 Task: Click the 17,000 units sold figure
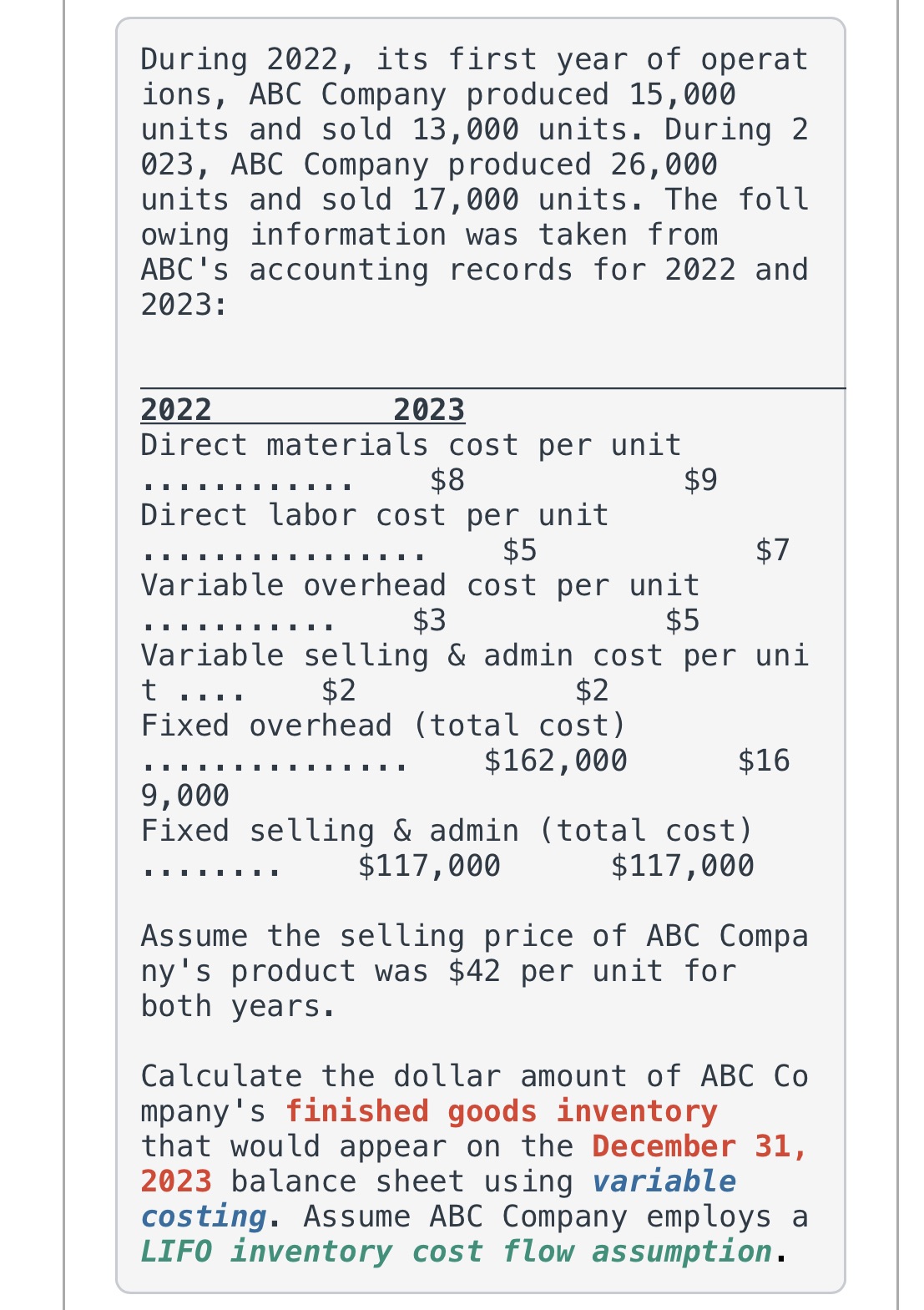[x=465, y=200]
